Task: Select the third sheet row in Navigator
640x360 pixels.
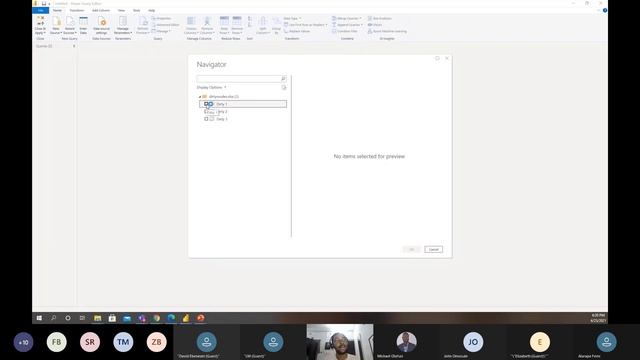Action: [x=243, y=119]
